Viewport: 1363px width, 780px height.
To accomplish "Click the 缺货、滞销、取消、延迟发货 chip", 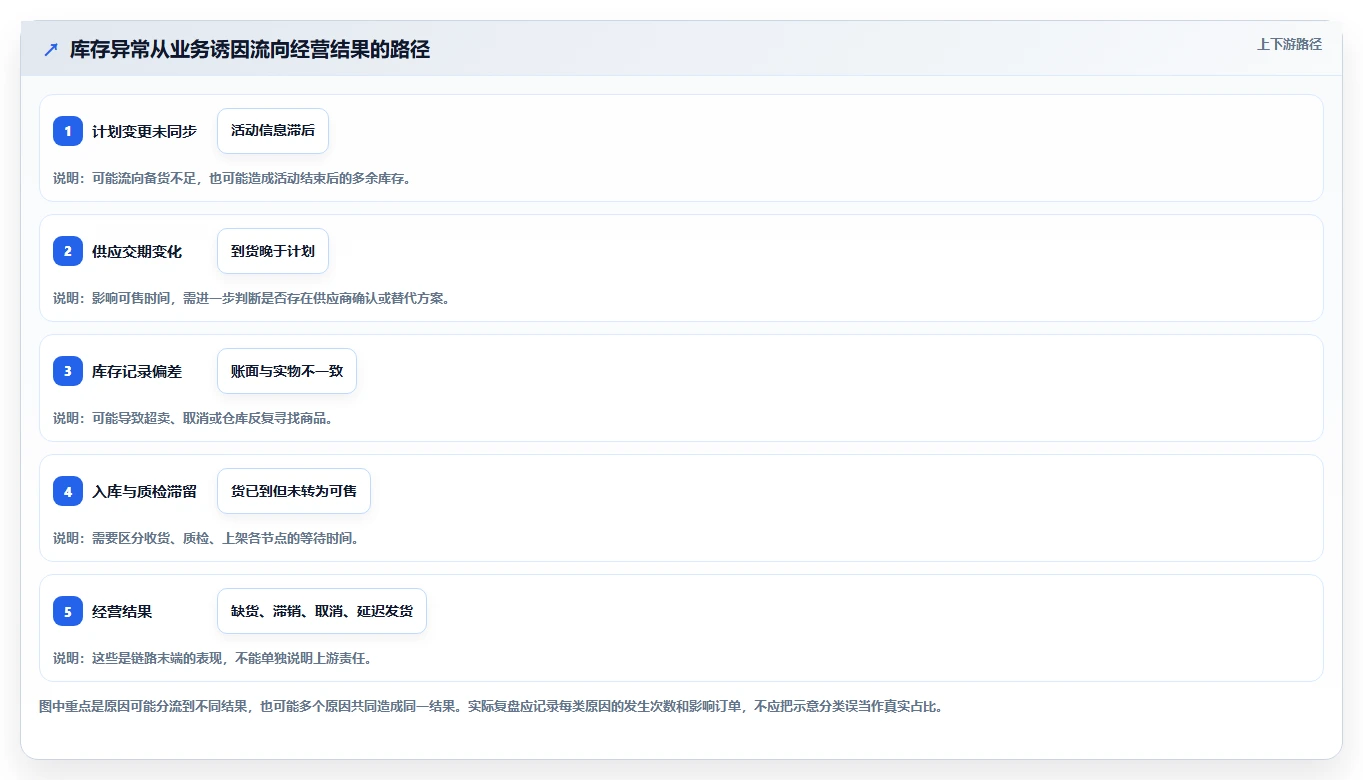I will point(322,611).
